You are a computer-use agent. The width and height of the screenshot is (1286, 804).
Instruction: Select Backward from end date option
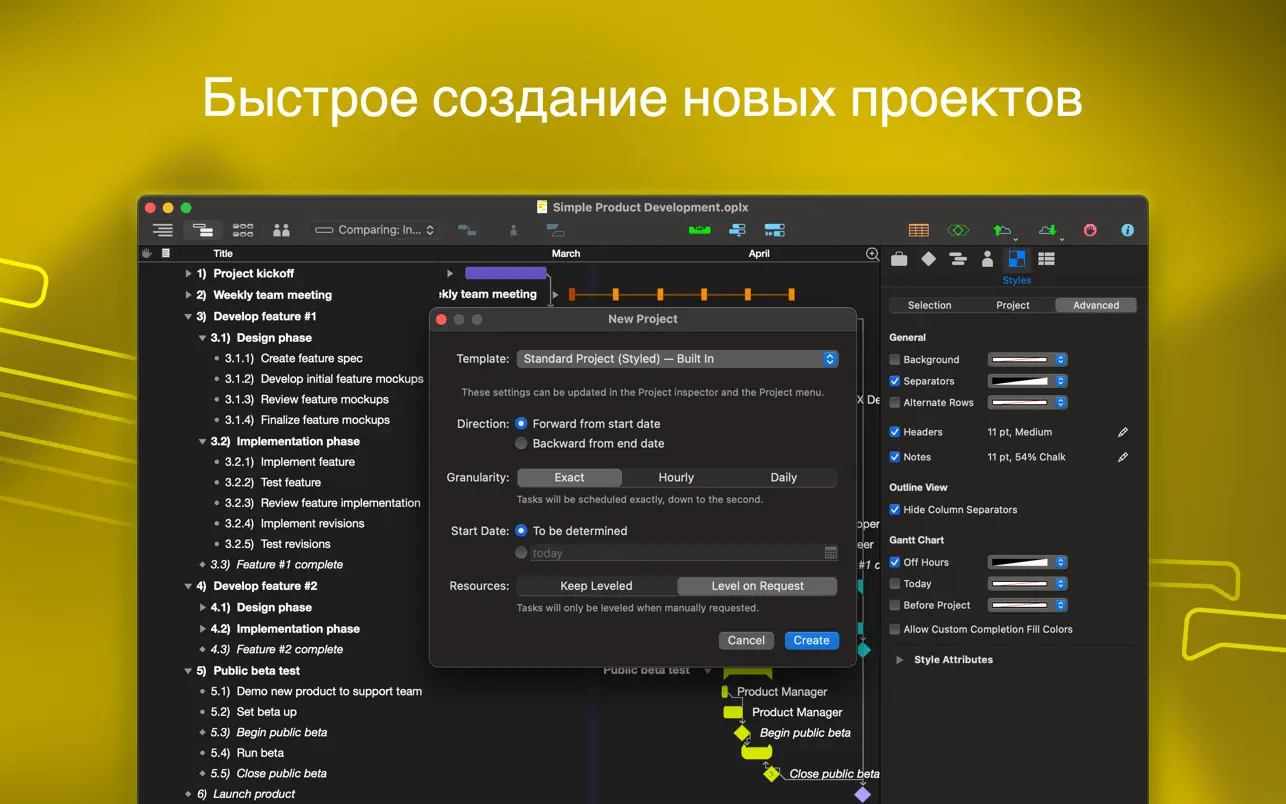coord(521,443)
